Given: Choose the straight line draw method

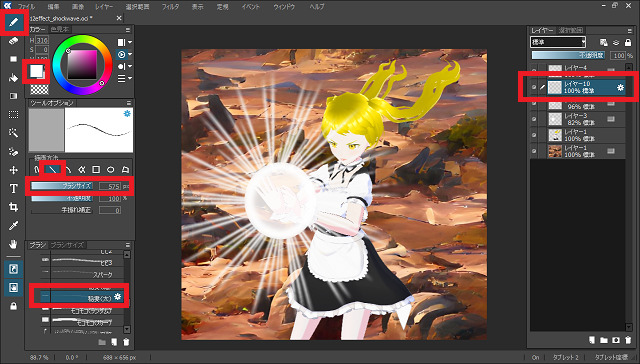Looking at the screenshot, I should tap(53, 169).
